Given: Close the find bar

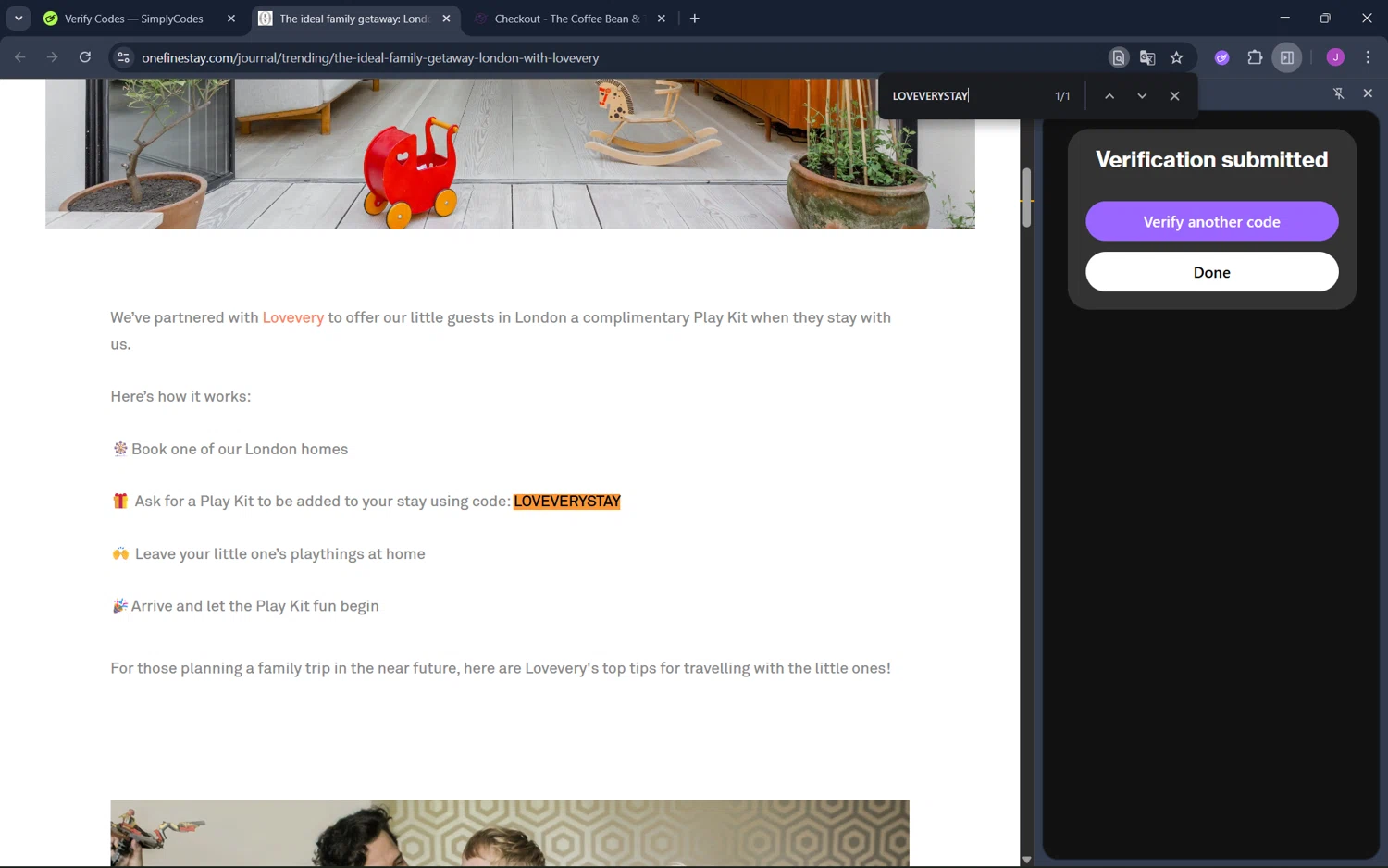Looking at the screenshot, I should (x=1174, y=96).
